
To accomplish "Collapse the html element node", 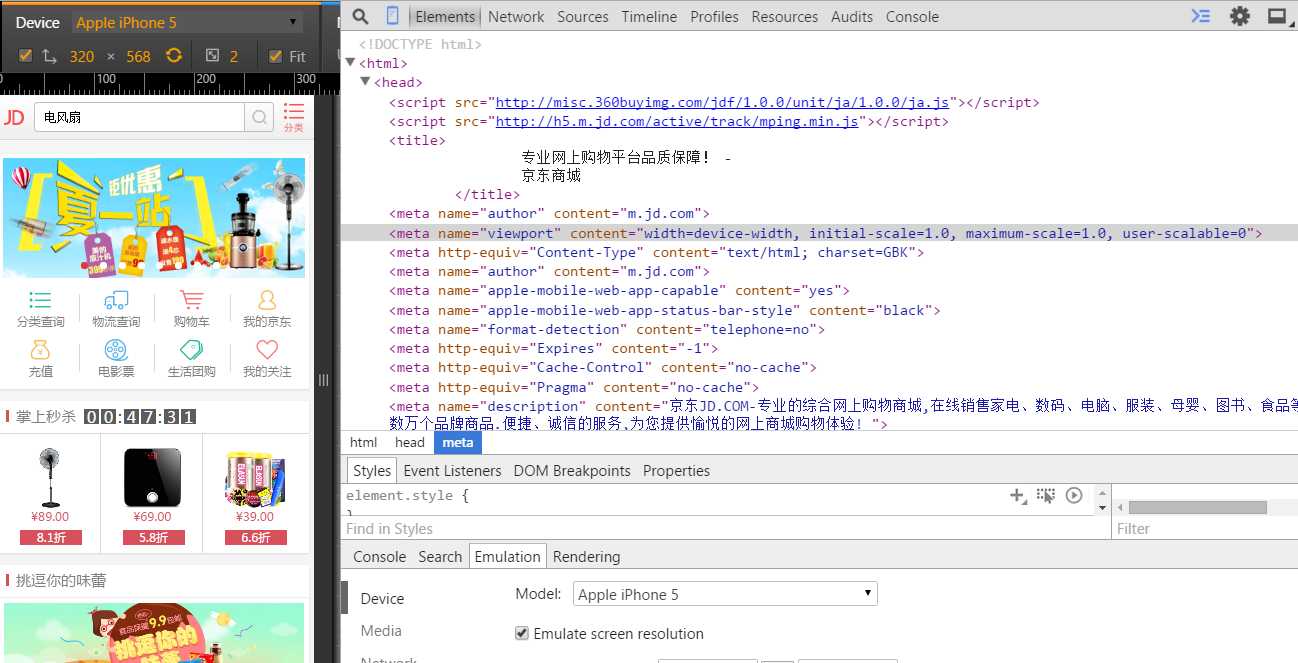I will [x=350, y=63].
